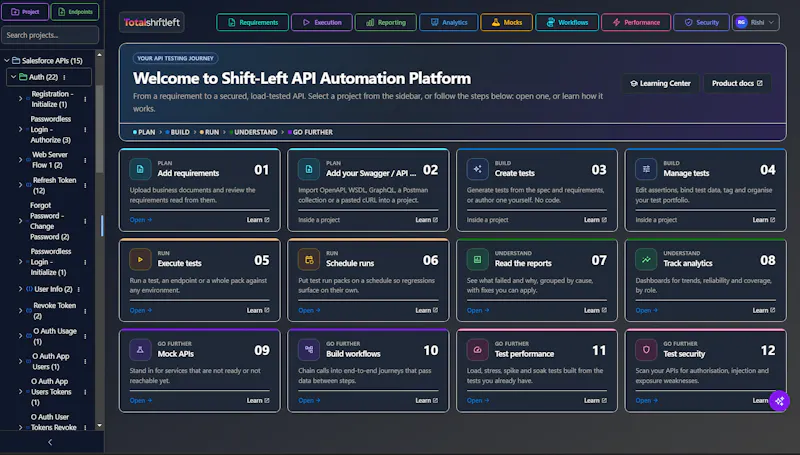The width and height of the screenshot is (800, 455).
Task: Expand the User Info (2) node
Action: pyautogui.click(x=20, y=289)
